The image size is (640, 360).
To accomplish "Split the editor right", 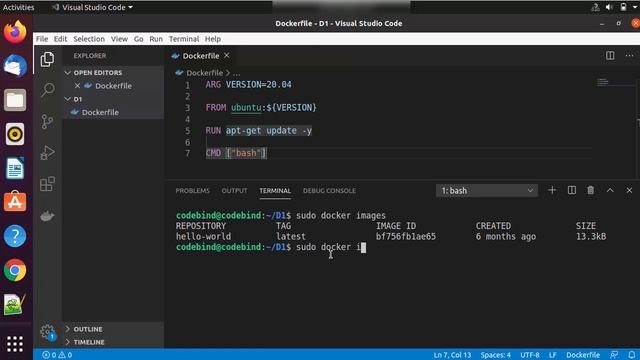I will click(x=610, y=56).
